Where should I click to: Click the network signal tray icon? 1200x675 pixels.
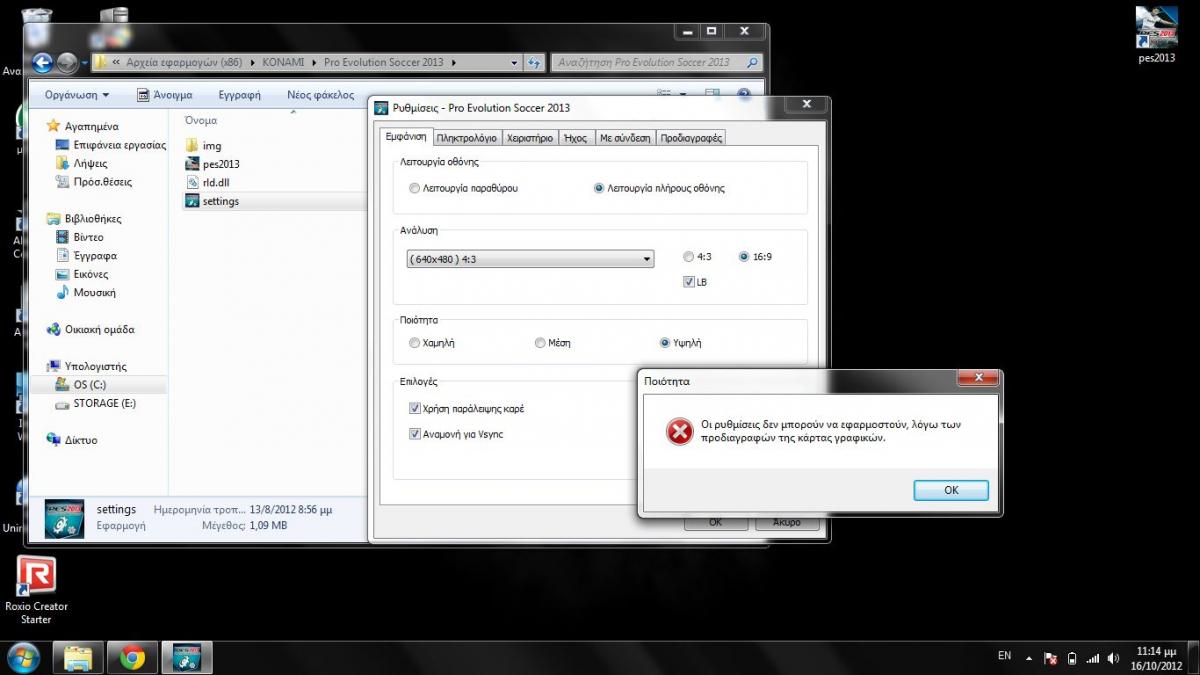point(1092,658)
